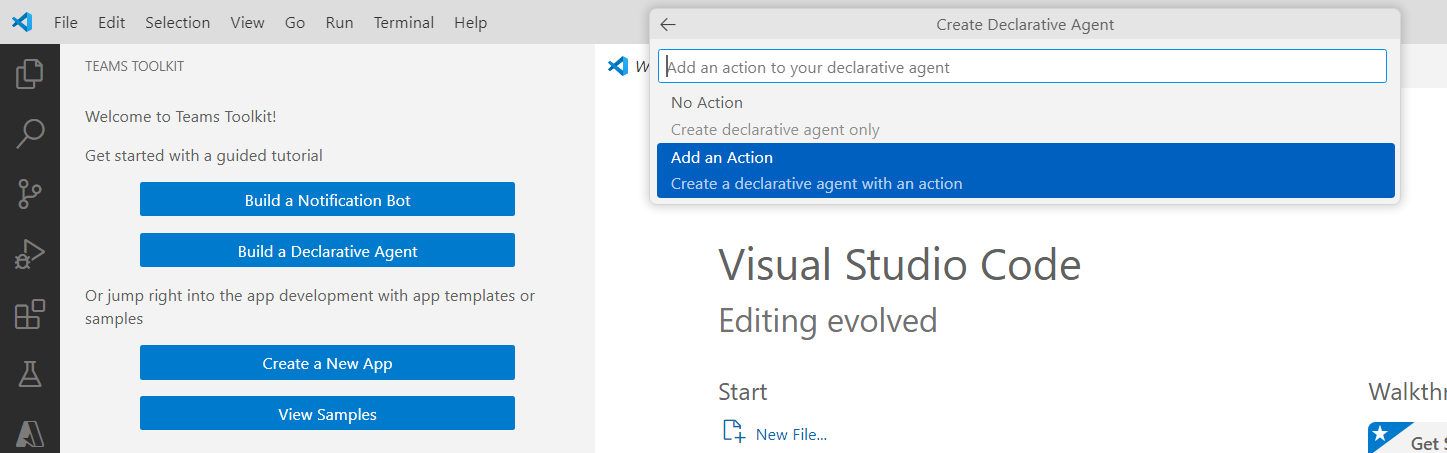Image resolution: width=1447 pixels, height=453 pixels.
Task: Open the Selection menu
Action: [x=177, y=22]
